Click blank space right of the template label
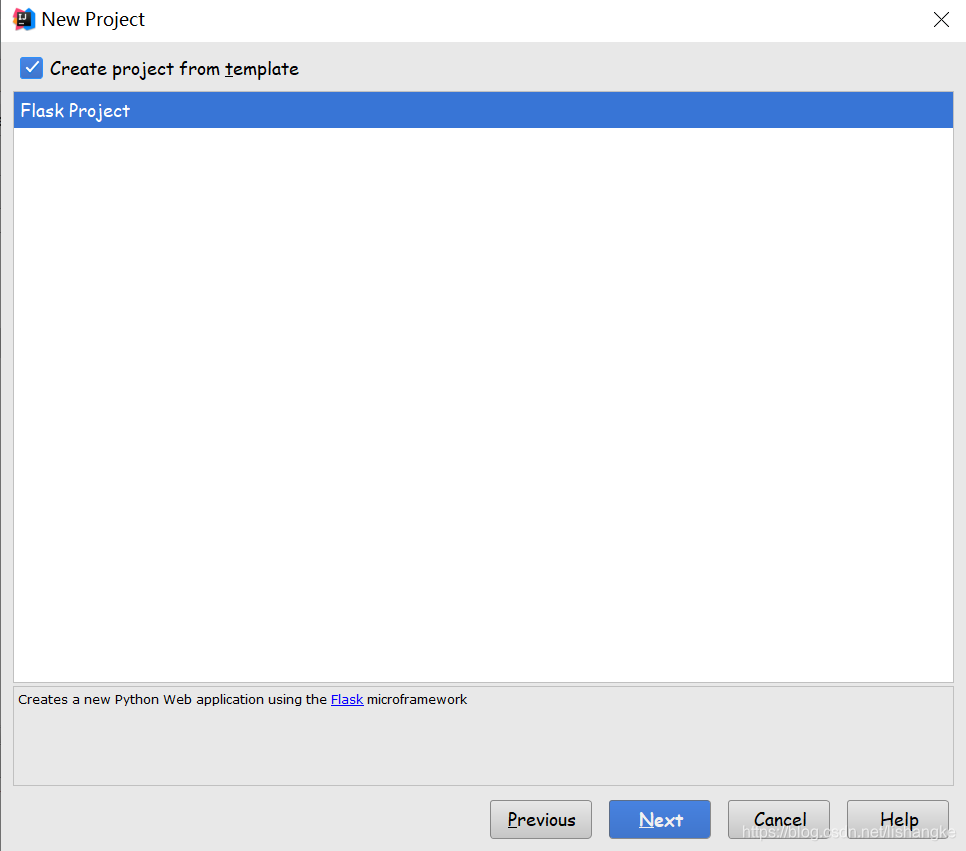 (x=620, y=69)
